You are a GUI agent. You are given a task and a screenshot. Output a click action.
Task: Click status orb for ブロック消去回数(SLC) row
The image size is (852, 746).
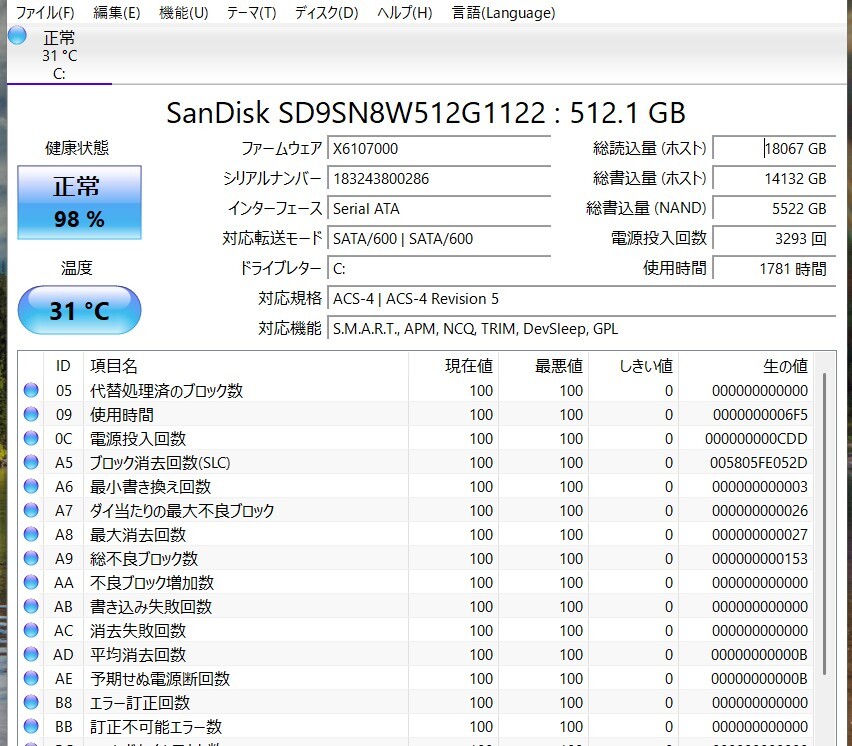(x=31, y=463)
